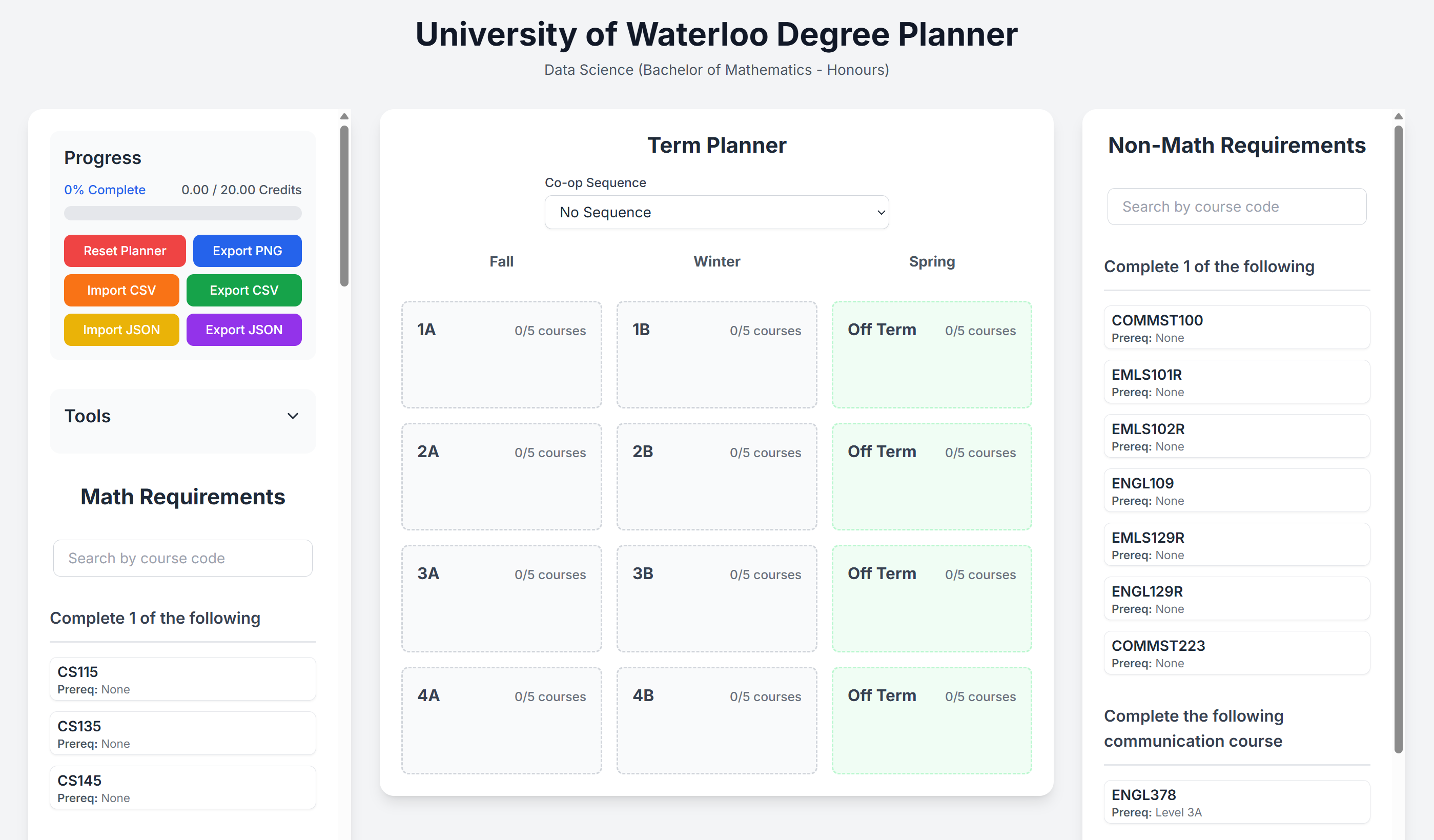This screenshot has width=1434, height=840.
Task: Click Export CSV
Action: [x=243, y=290]
